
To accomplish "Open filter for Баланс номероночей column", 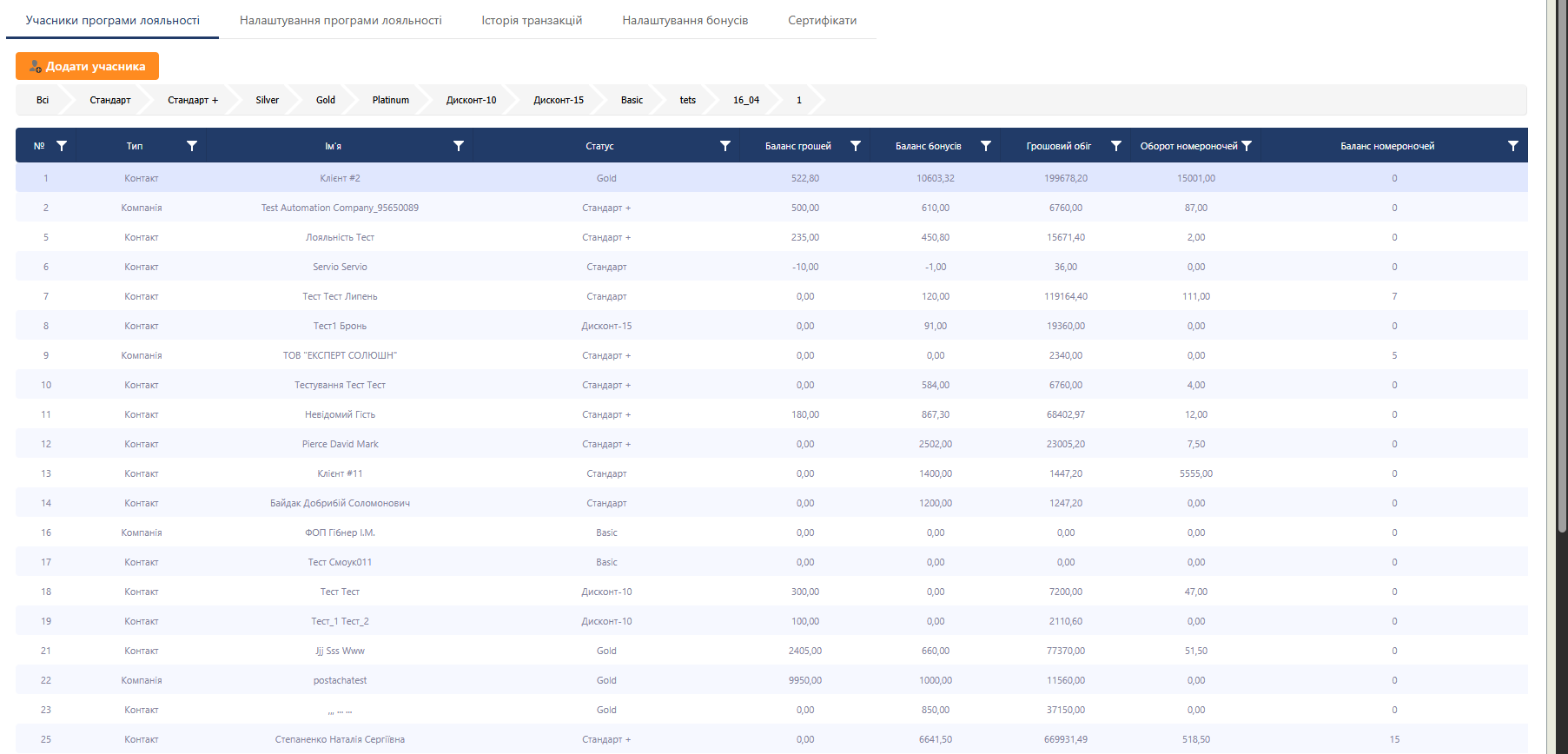I will tap(1513, 146).
